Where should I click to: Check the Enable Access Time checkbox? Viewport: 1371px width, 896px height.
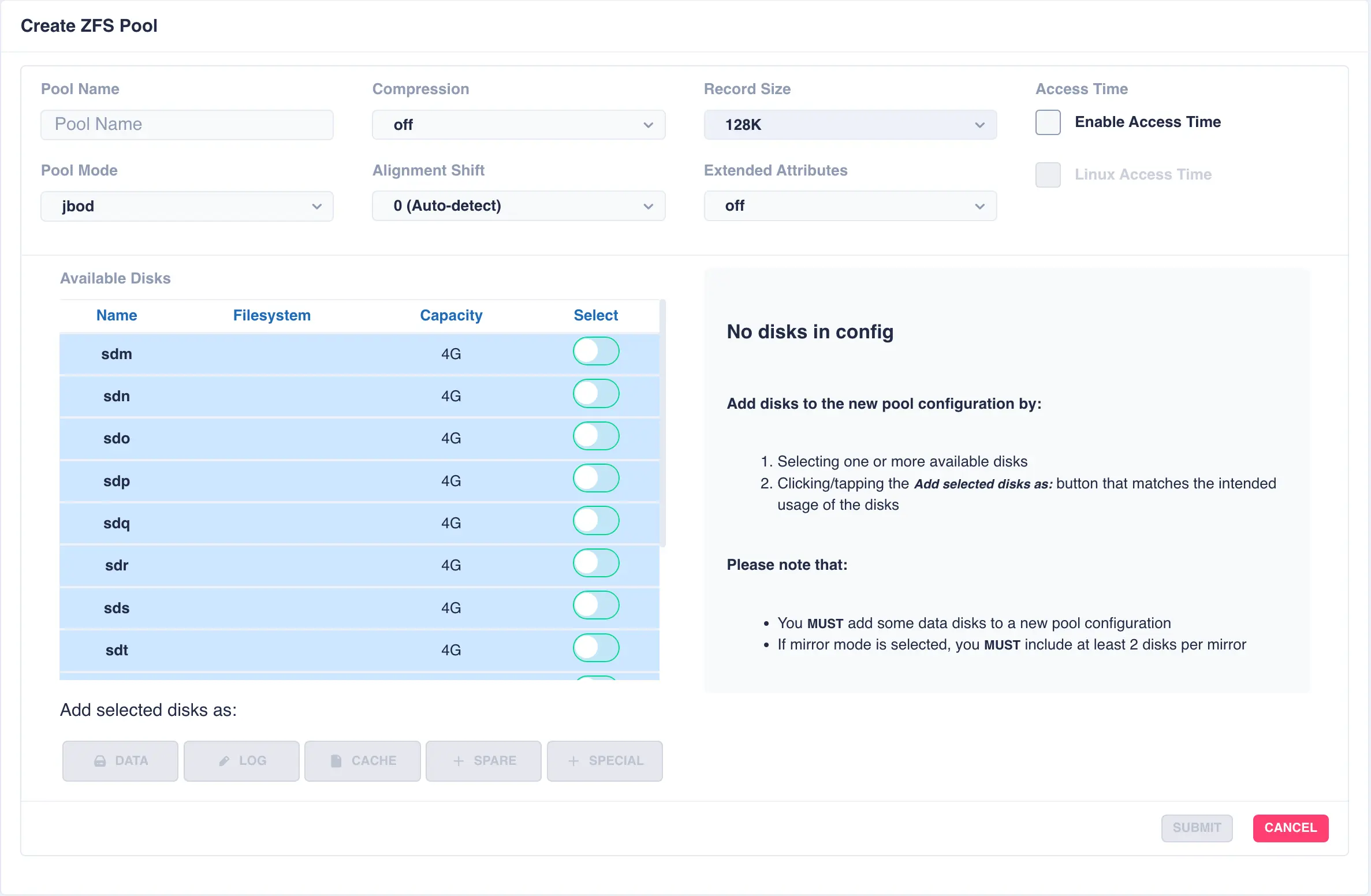(1048, 122)
